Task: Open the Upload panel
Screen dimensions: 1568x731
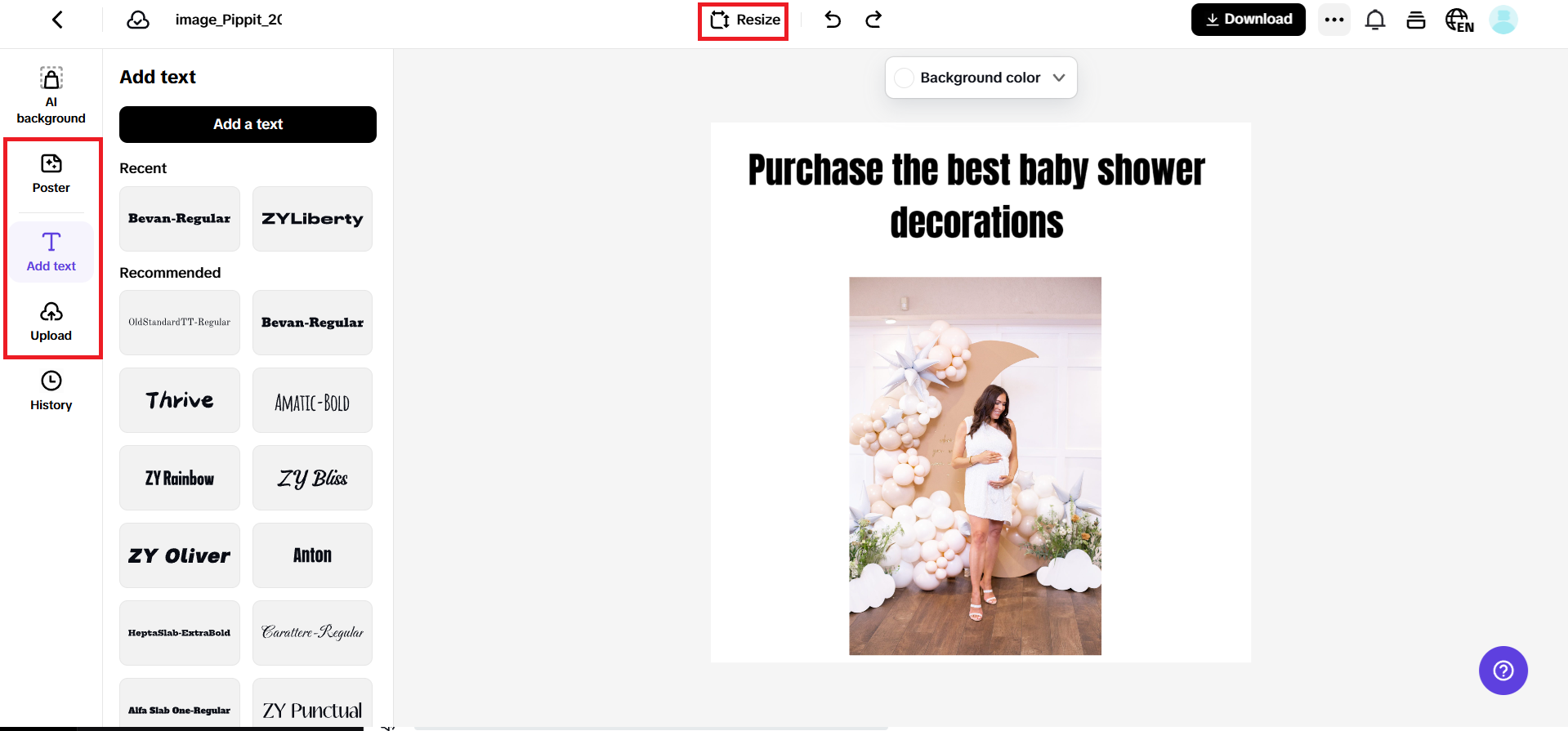Action: pyautogui.click(x=51, y=322)
